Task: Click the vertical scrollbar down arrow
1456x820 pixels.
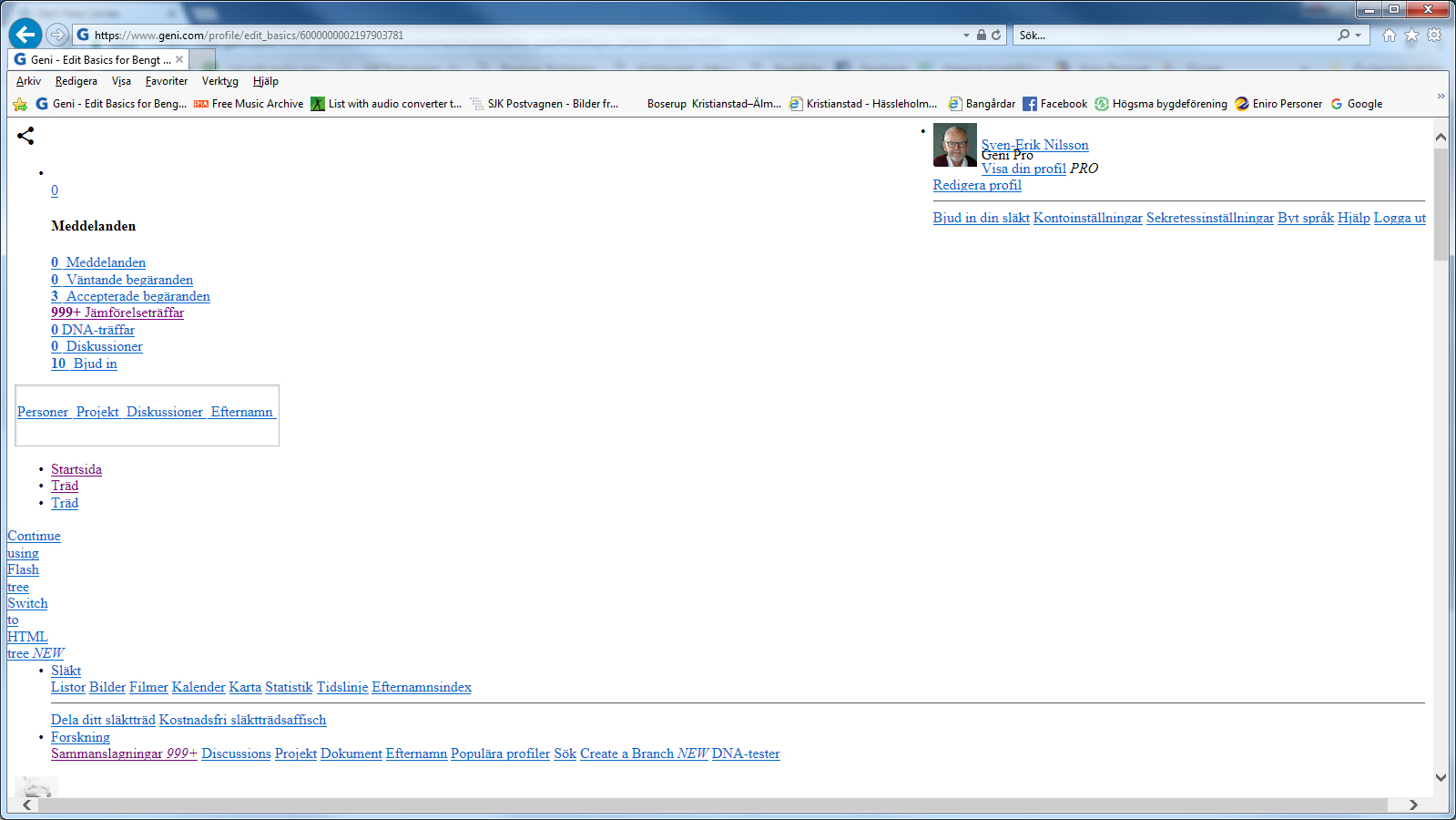Action: pyautogui.click(x=1441, y=777)
